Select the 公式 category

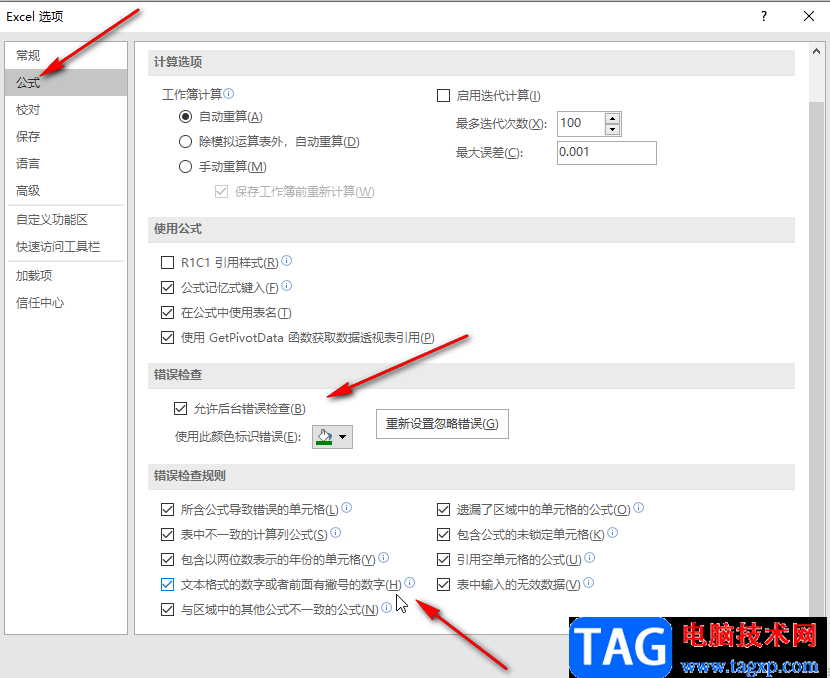pyautogui.click(x=66, y=82)
